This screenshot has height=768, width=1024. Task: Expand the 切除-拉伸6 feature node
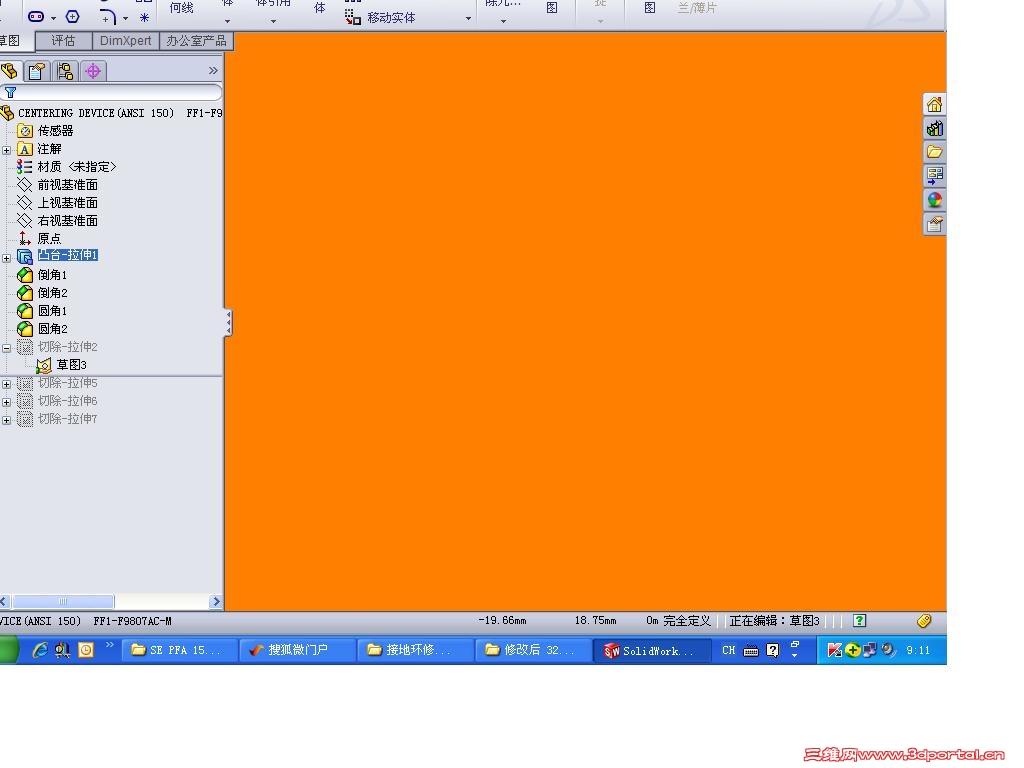click(7, 402)
